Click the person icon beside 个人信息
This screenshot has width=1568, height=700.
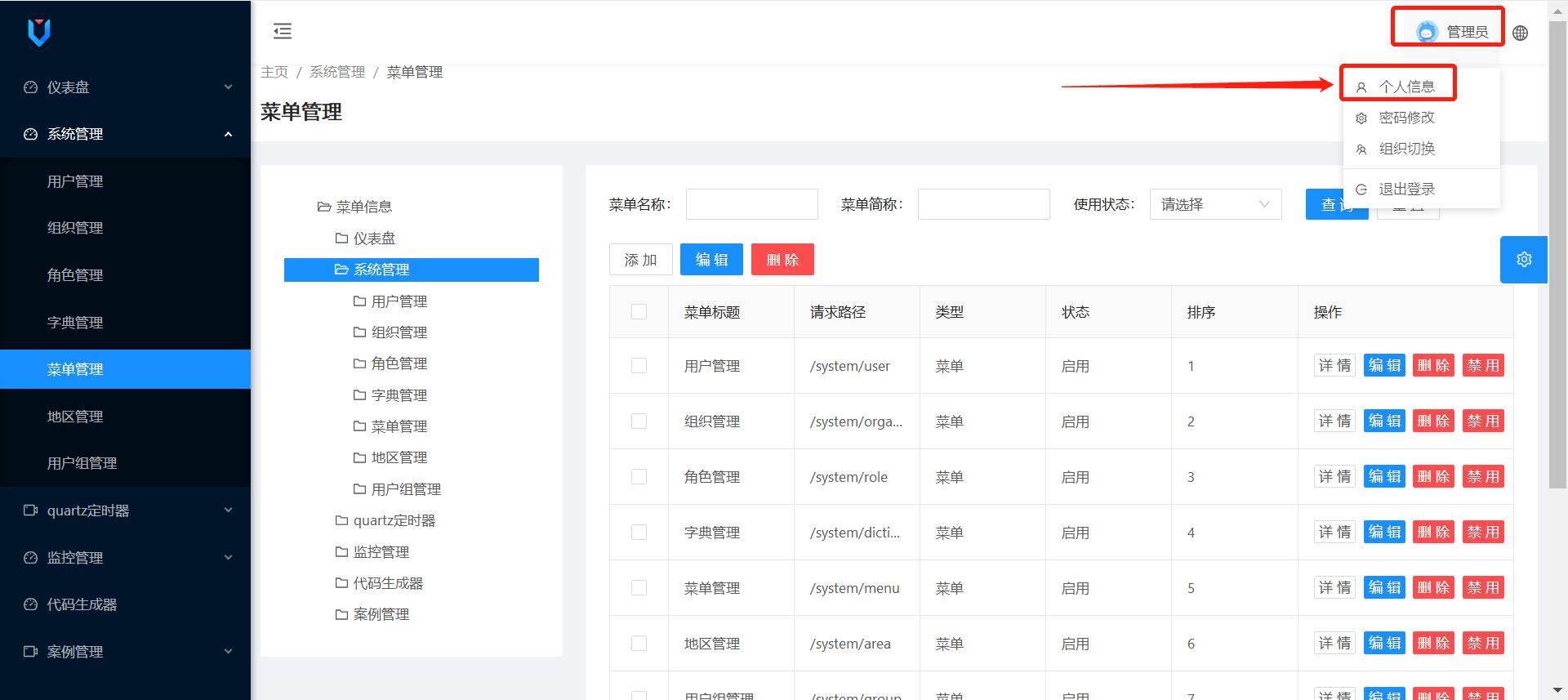click(x=1361, y=87)
